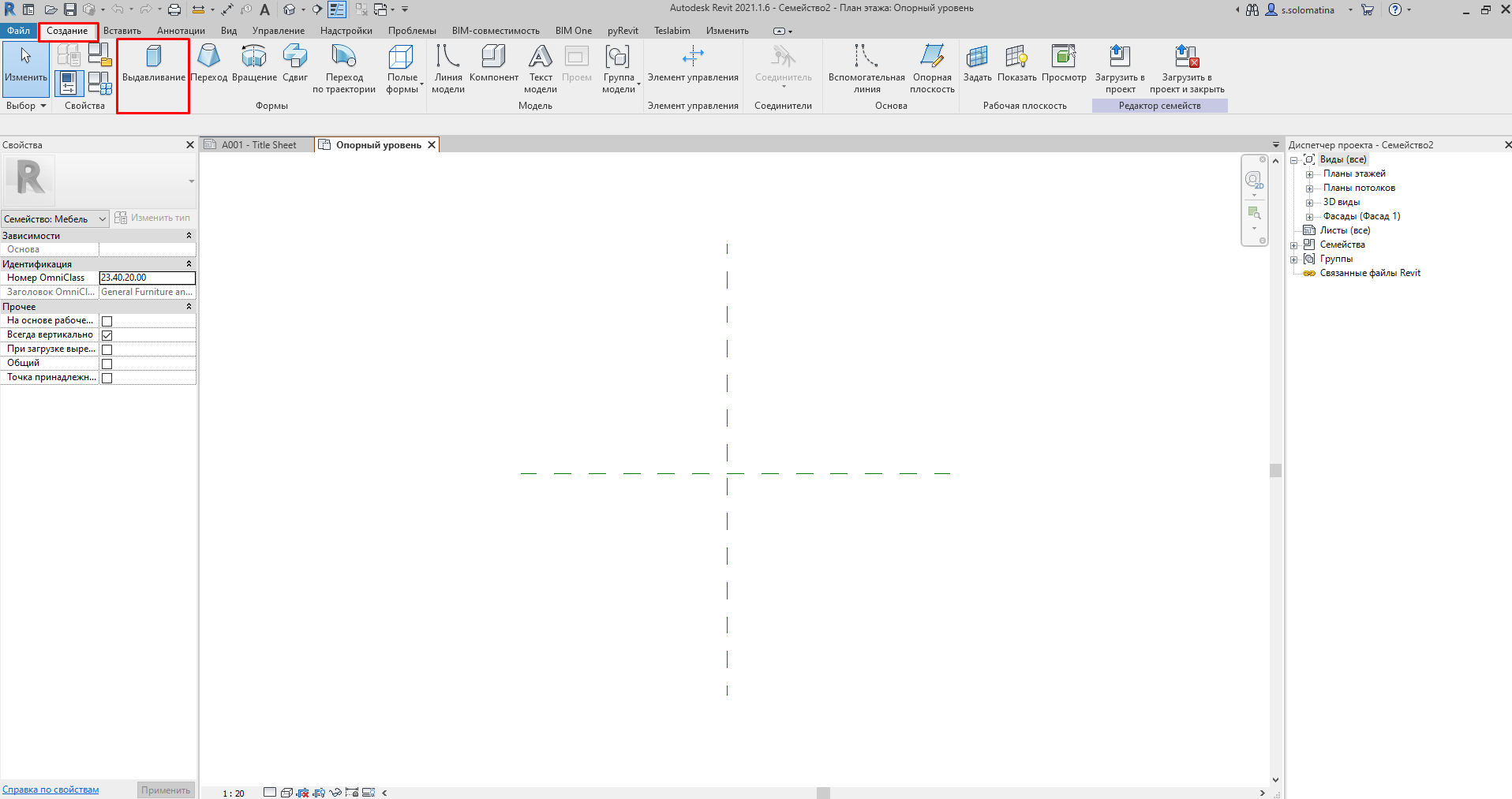Expand the Планы этажей tree node

click(x=1309, y=174)
